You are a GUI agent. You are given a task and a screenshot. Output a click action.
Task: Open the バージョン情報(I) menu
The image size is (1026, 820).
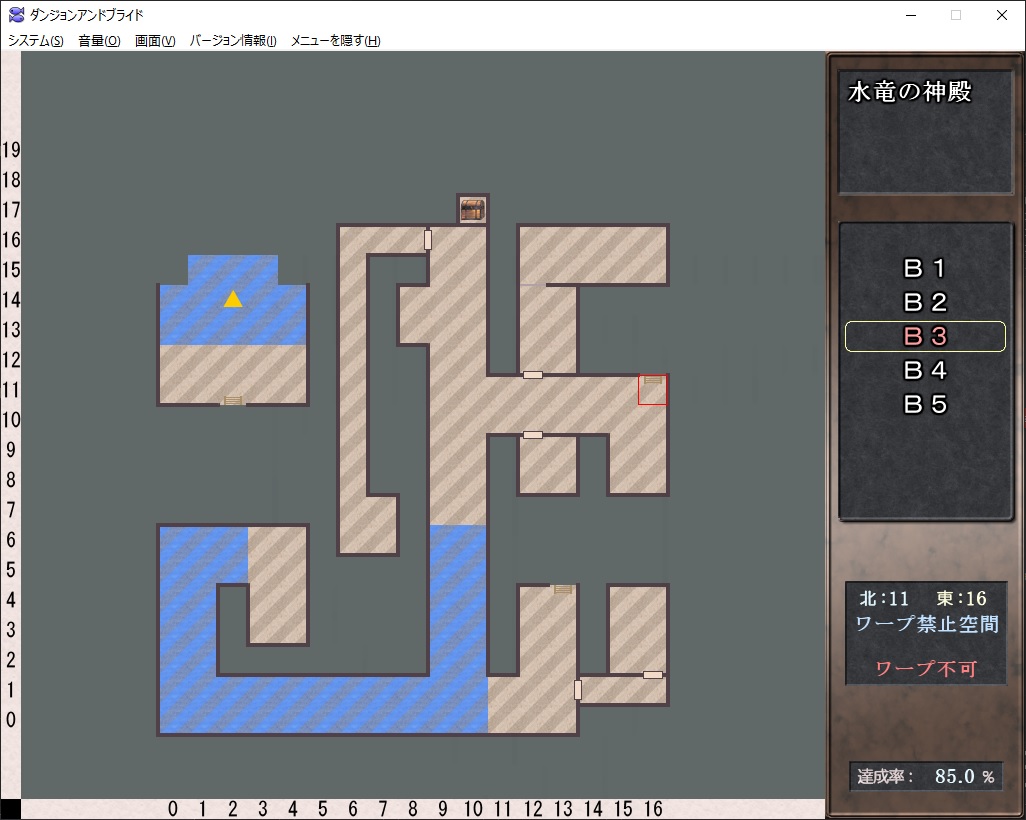pyautogui.click(x=233, y=41)
